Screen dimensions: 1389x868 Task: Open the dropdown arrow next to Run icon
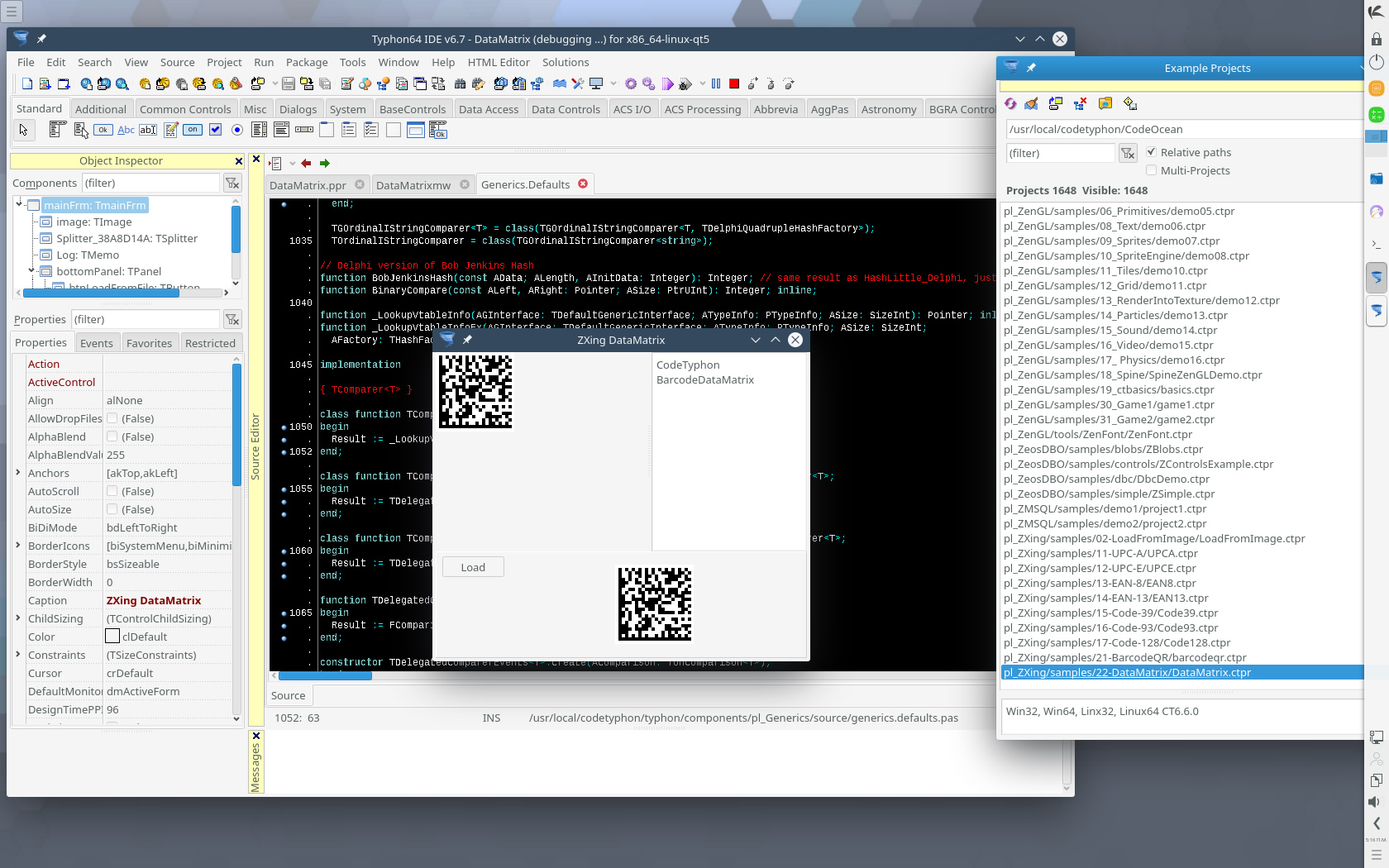click(x=702, y=83)
